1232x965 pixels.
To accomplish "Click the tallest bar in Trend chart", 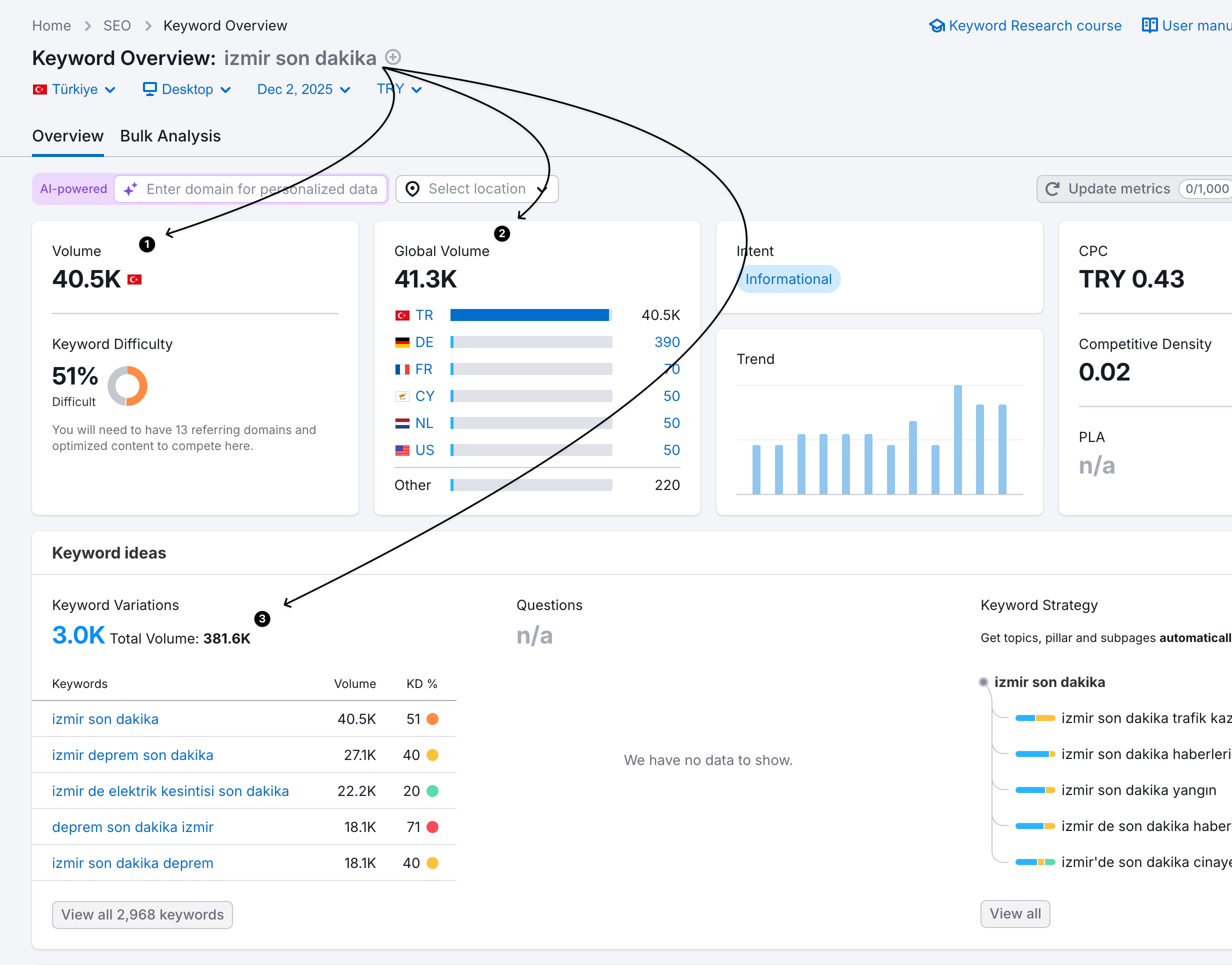I will tap(957, 439).
